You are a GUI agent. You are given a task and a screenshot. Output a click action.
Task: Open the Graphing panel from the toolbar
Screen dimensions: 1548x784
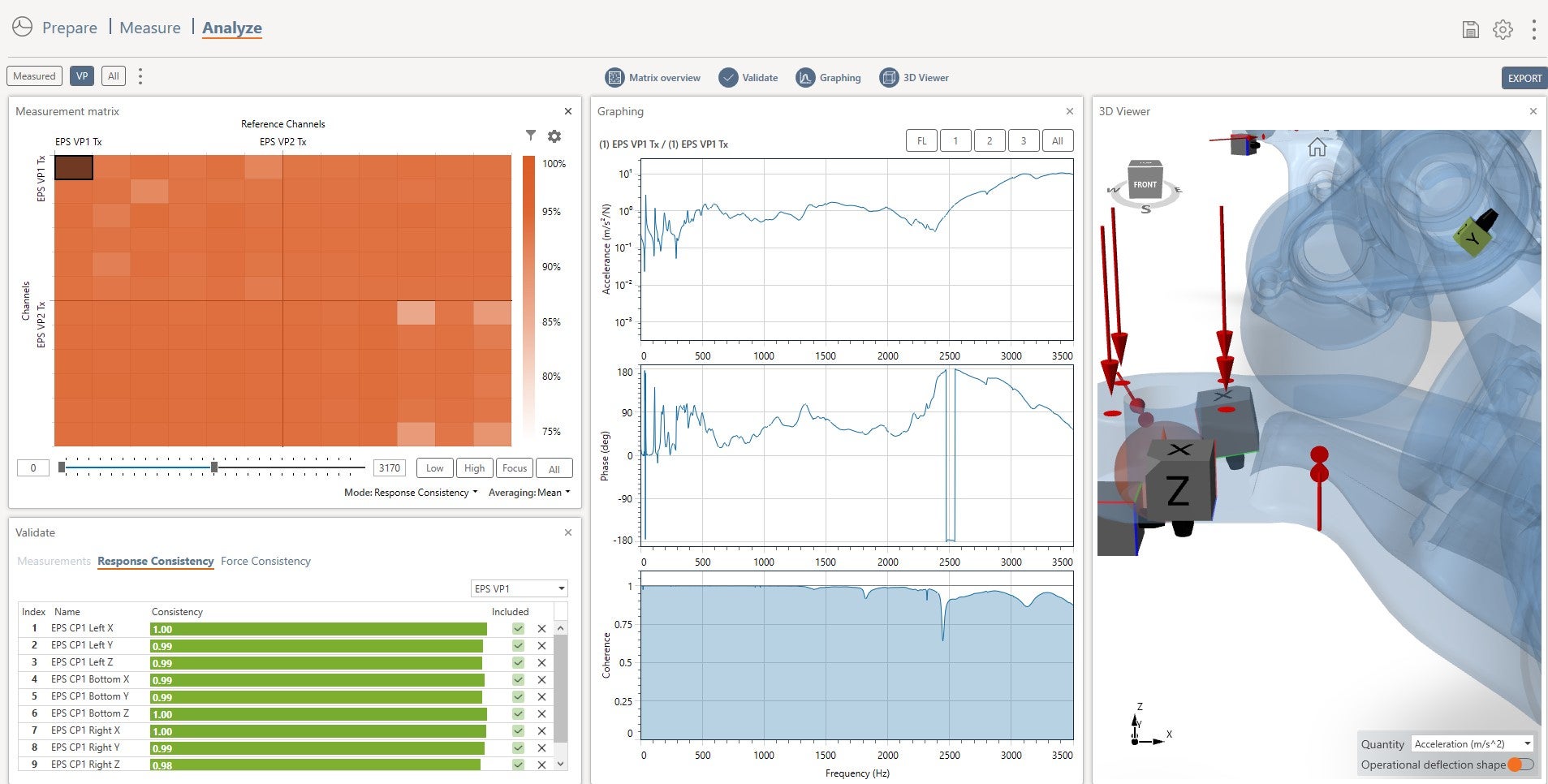tap(829, 78)
